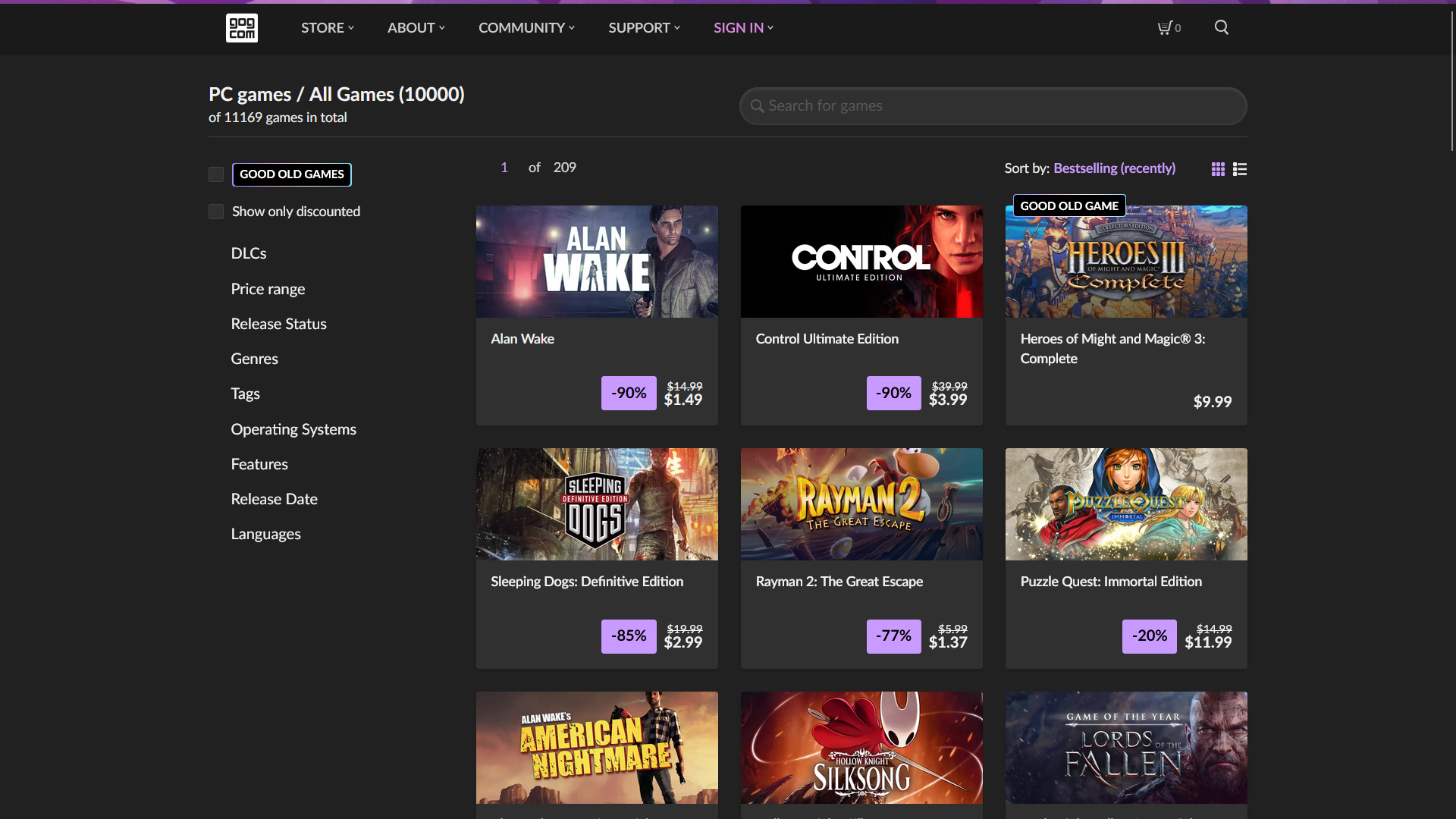
Task: Click the PC games / All Games heading
Action: coord(336,95)
